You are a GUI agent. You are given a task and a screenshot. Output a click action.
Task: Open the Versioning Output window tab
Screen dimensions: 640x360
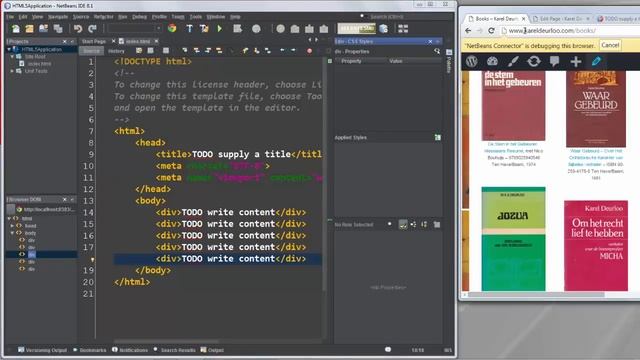(42, 350)
